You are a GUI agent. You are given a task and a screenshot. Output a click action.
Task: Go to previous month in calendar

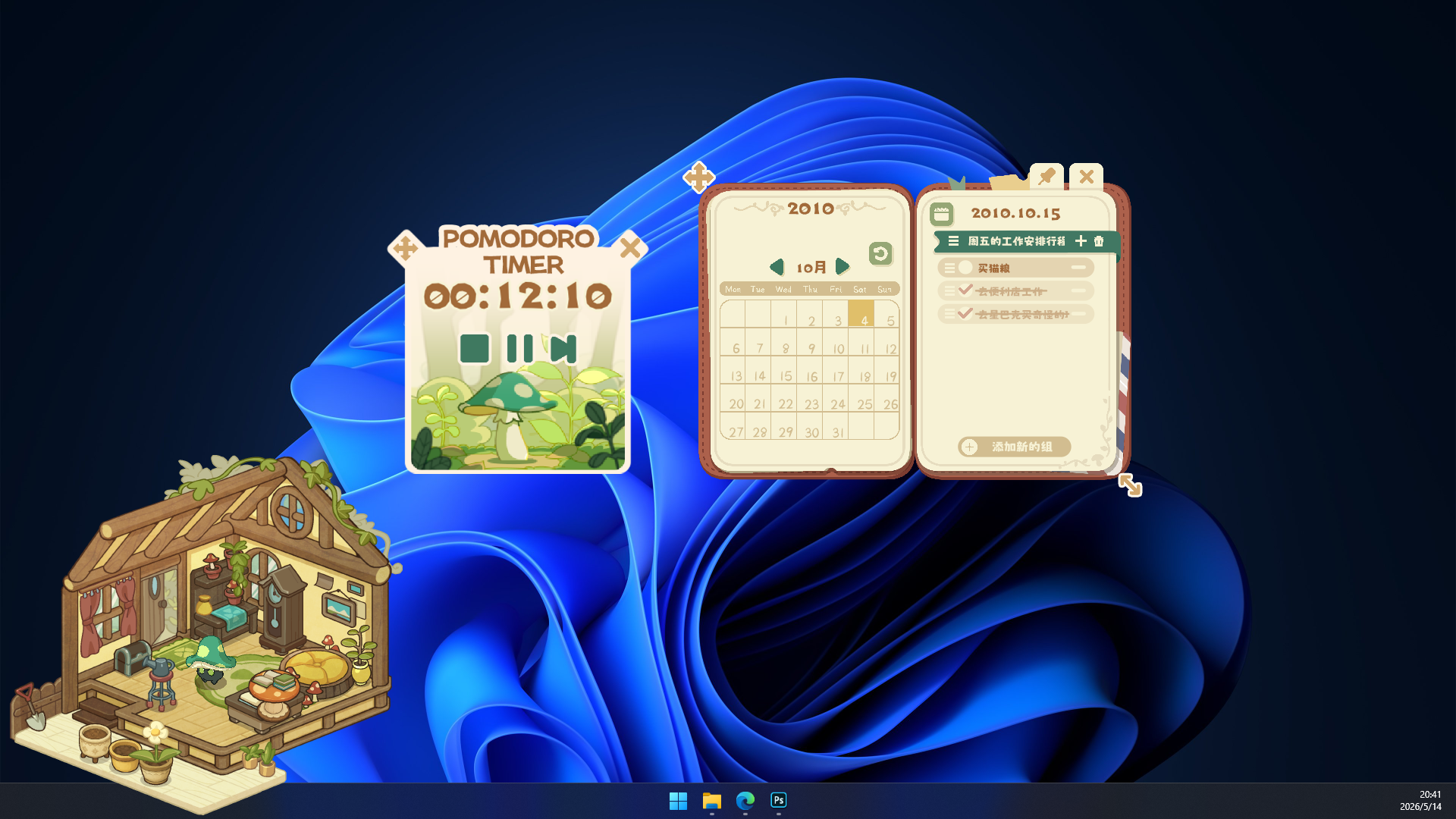point(777,267)
